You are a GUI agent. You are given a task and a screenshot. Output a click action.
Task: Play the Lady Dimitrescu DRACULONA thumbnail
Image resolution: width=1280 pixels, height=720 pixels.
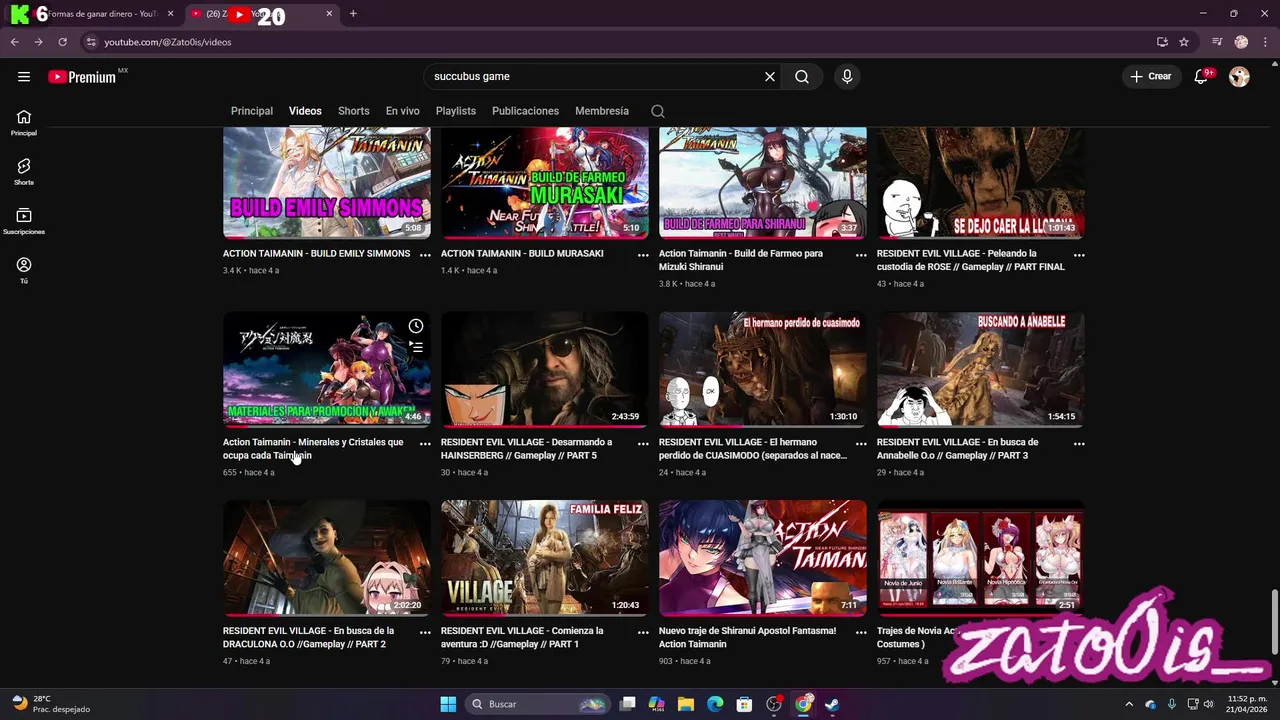[x=327, y=558]
